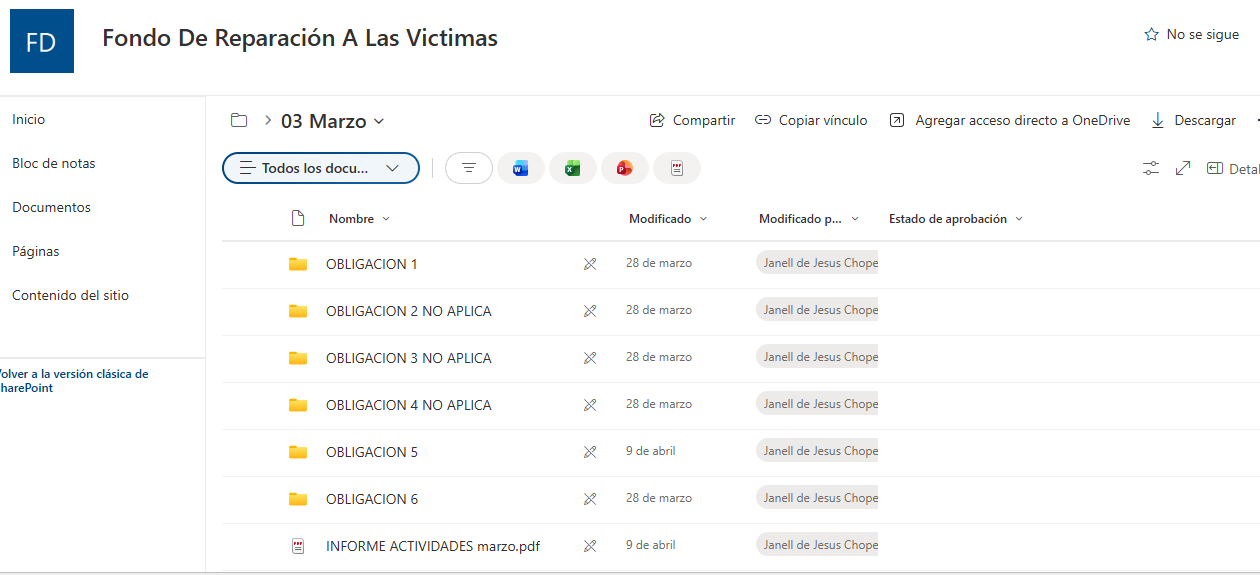The width and height of the screenshot is (1260, 575).
Task: Filter by Excel files icon
Action: coord(572,168)
